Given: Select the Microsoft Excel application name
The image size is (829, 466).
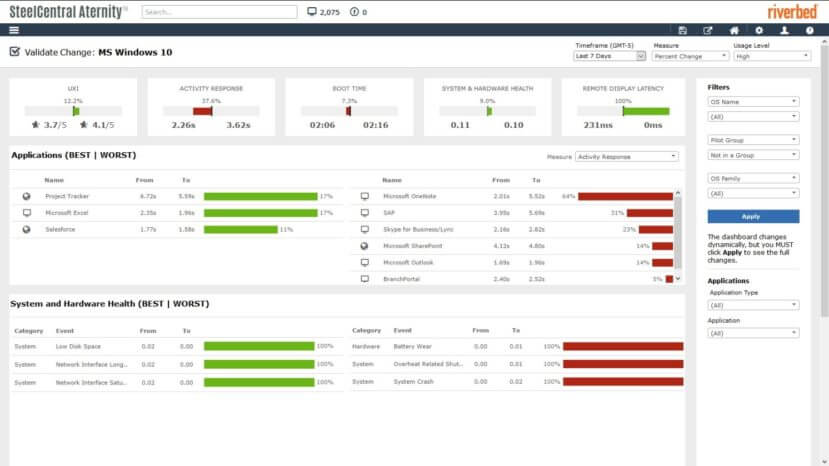Looking at the screenshot, I should coord(67,213).
